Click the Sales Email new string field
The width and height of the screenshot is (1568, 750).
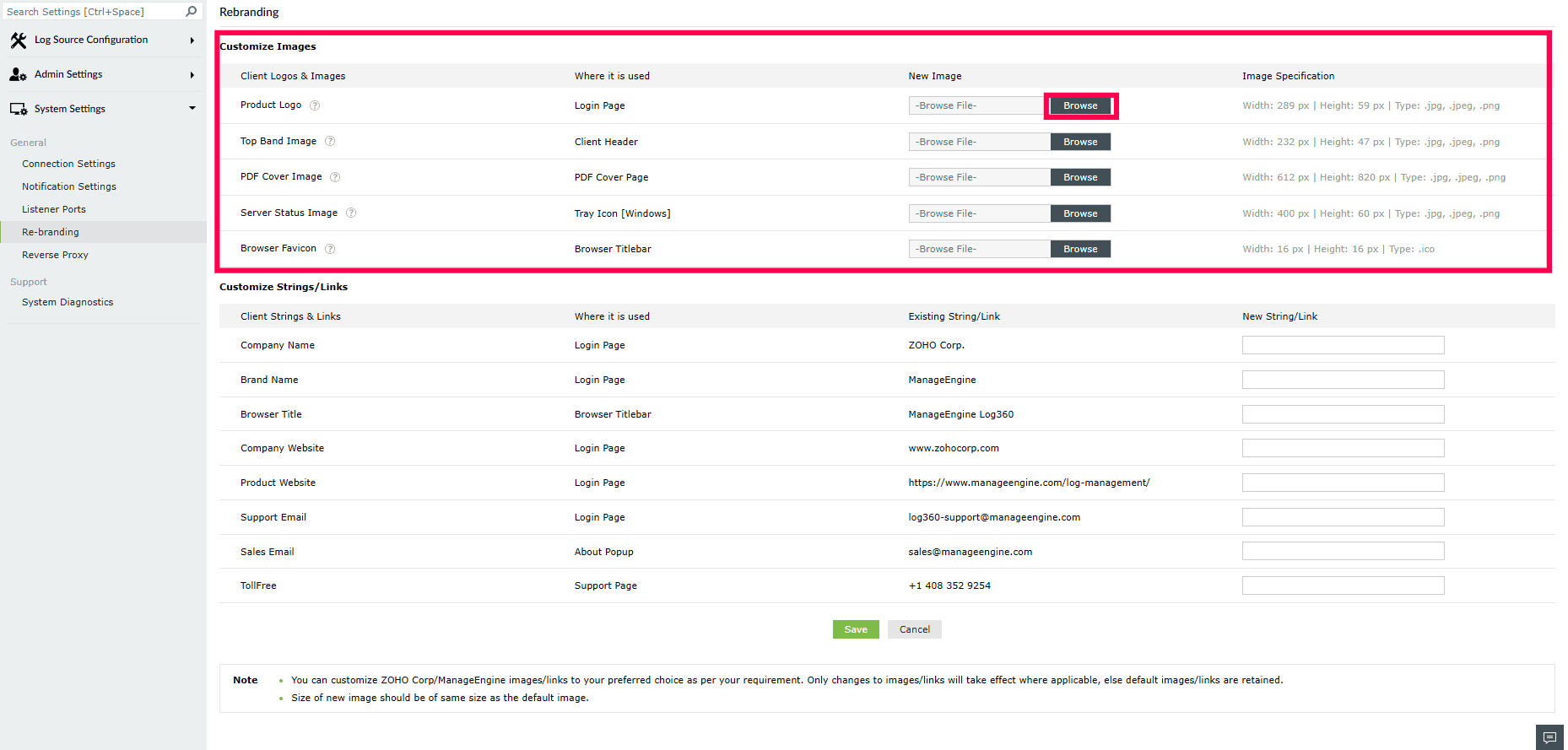1343,551
